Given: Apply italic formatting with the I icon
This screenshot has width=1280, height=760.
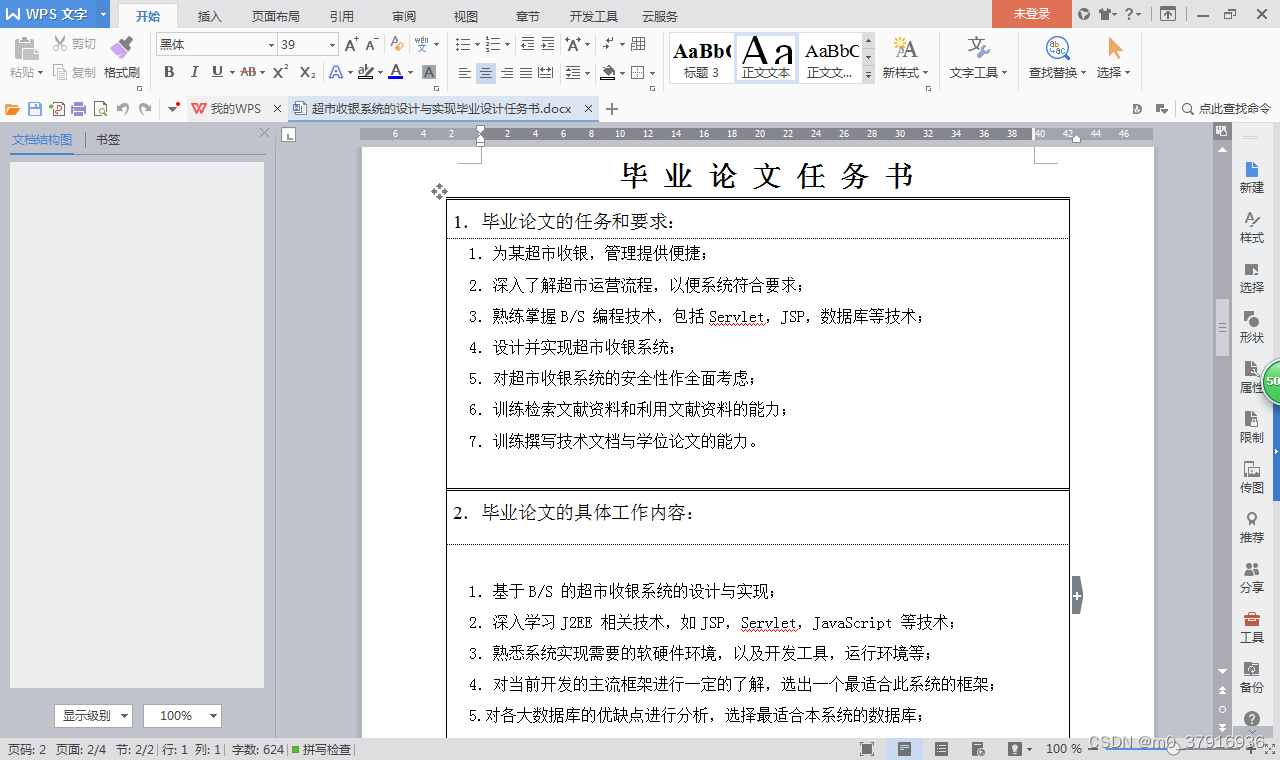Looking at the screenshot, I should coord(194,72).
